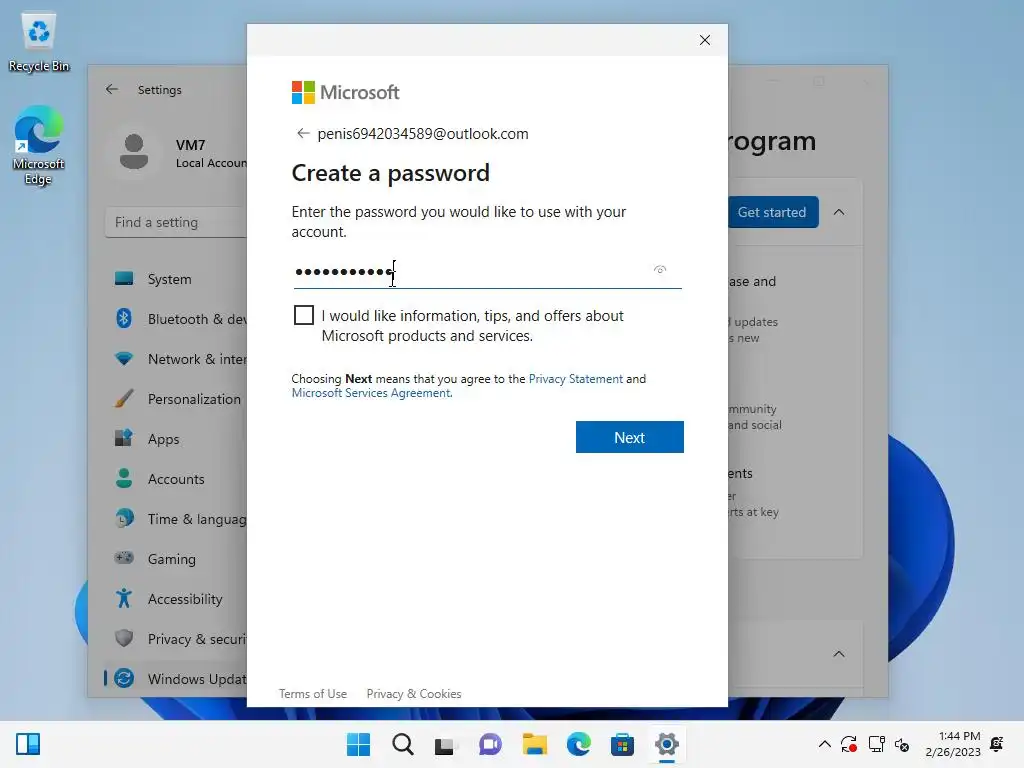This screenshot has width=1024, height=768.
Task: Show hidden system tray icons
Action: (x=825, y=744)
